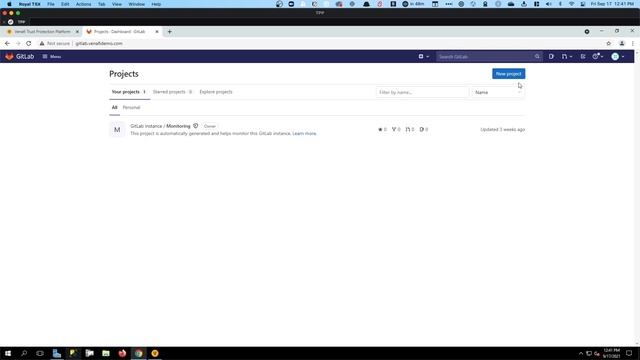Screen dimensions: 640x360
Task: Open the Royal TSX menu in the menu bar
Action: (x=29, y=4)
